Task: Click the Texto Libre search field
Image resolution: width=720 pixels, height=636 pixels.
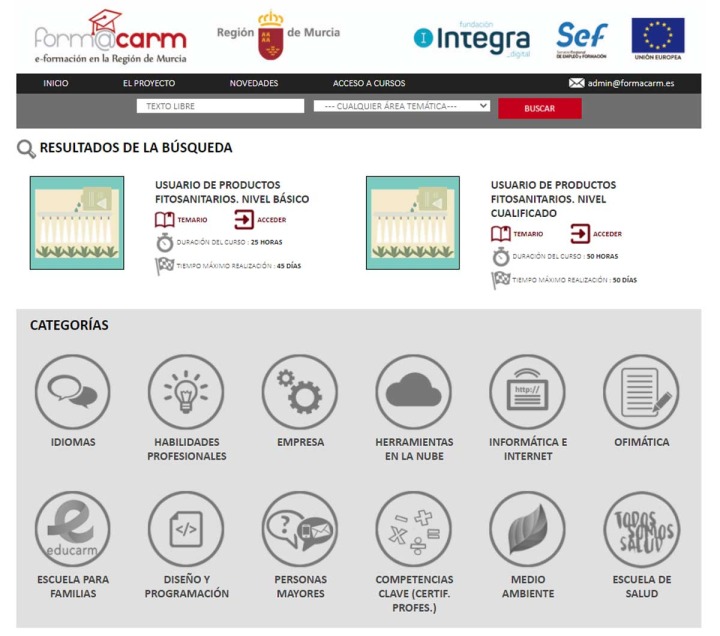Action: tap(220, 106)
